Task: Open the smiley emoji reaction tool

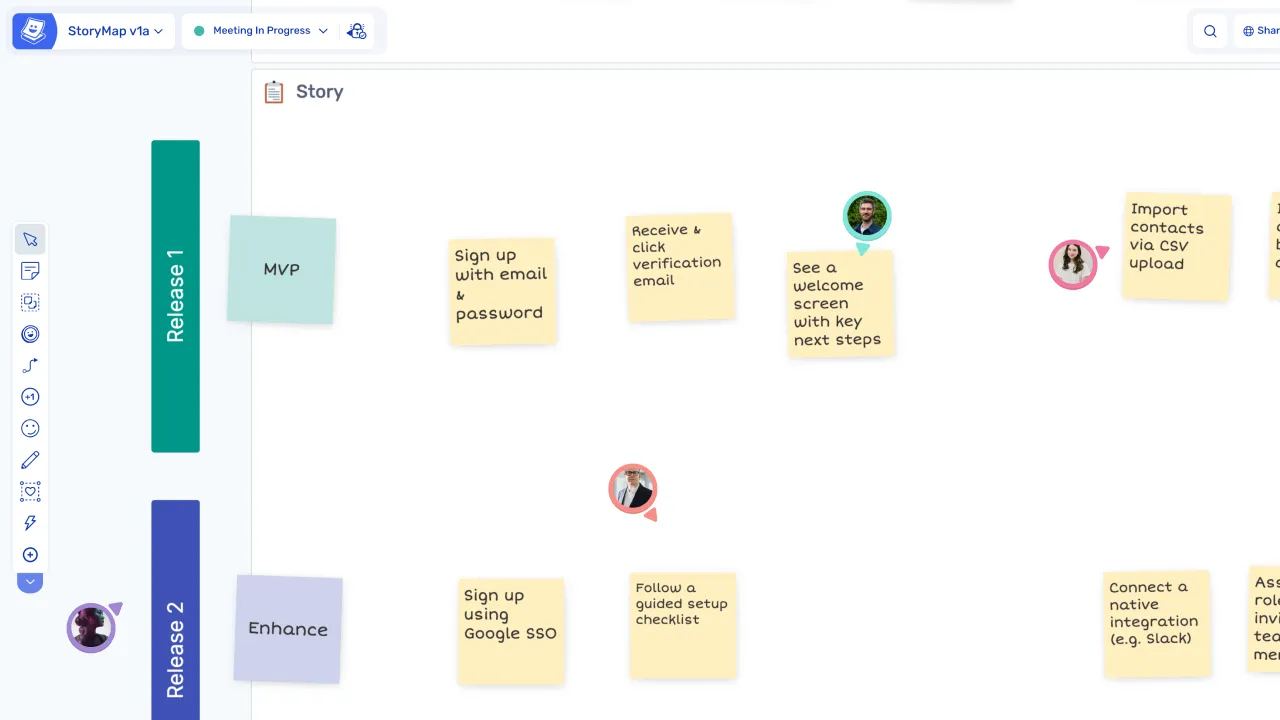Action: [x=30, y=428]
